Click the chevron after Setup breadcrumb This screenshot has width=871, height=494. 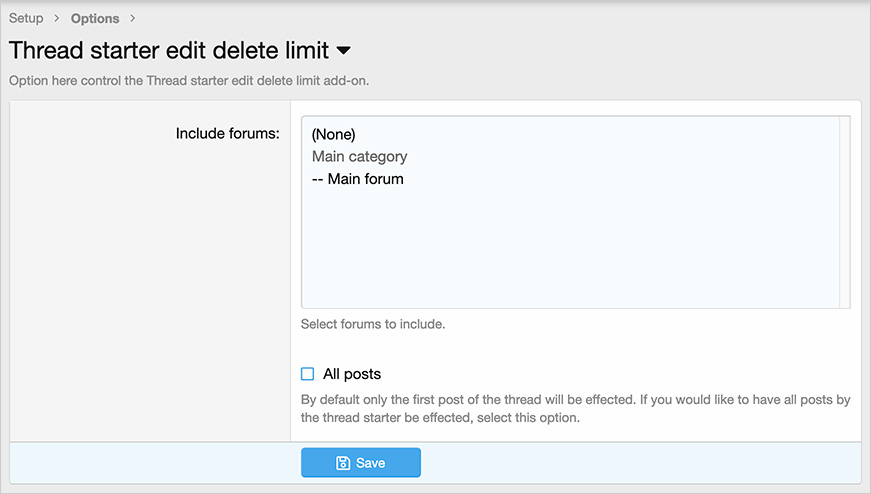57,18
